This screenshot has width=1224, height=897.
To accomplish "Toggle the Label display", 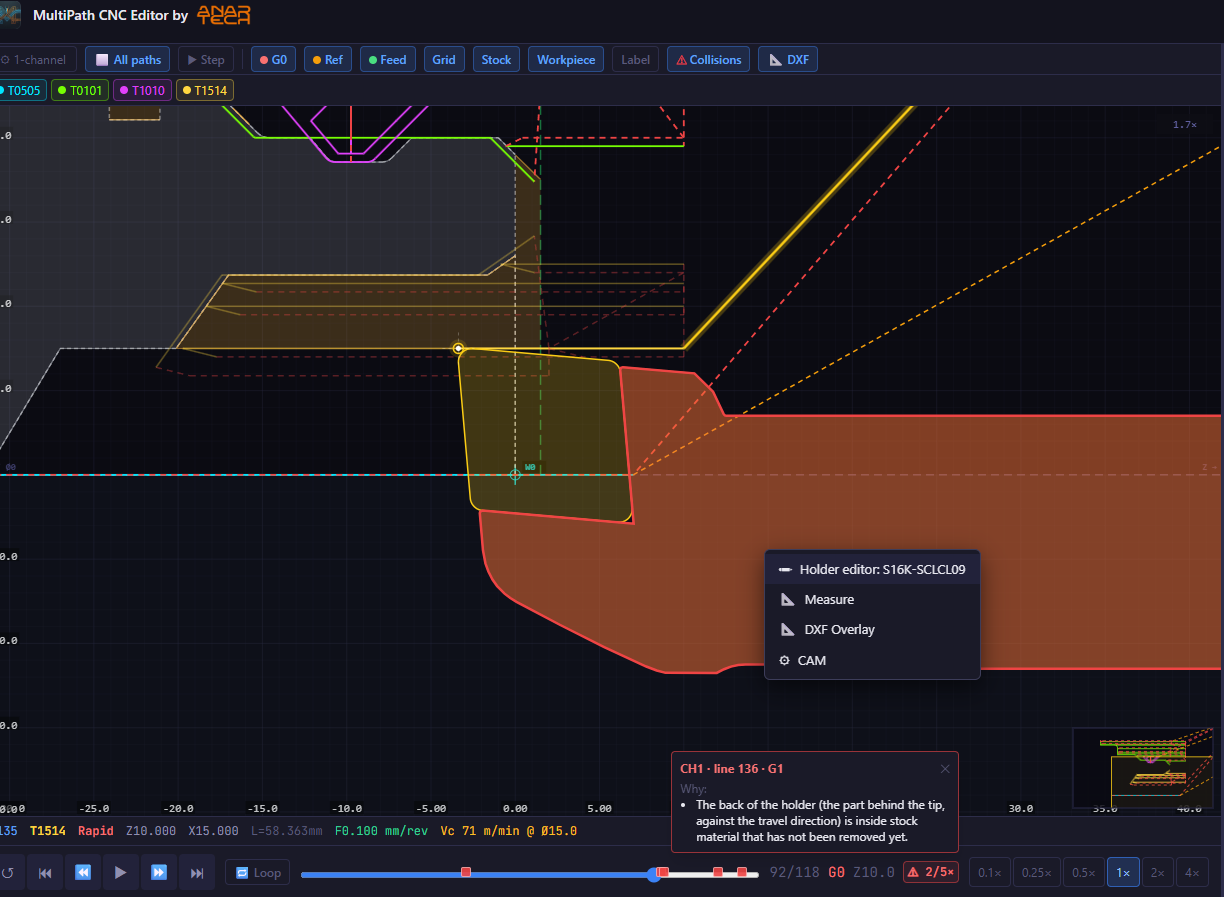I will (635, 60).
